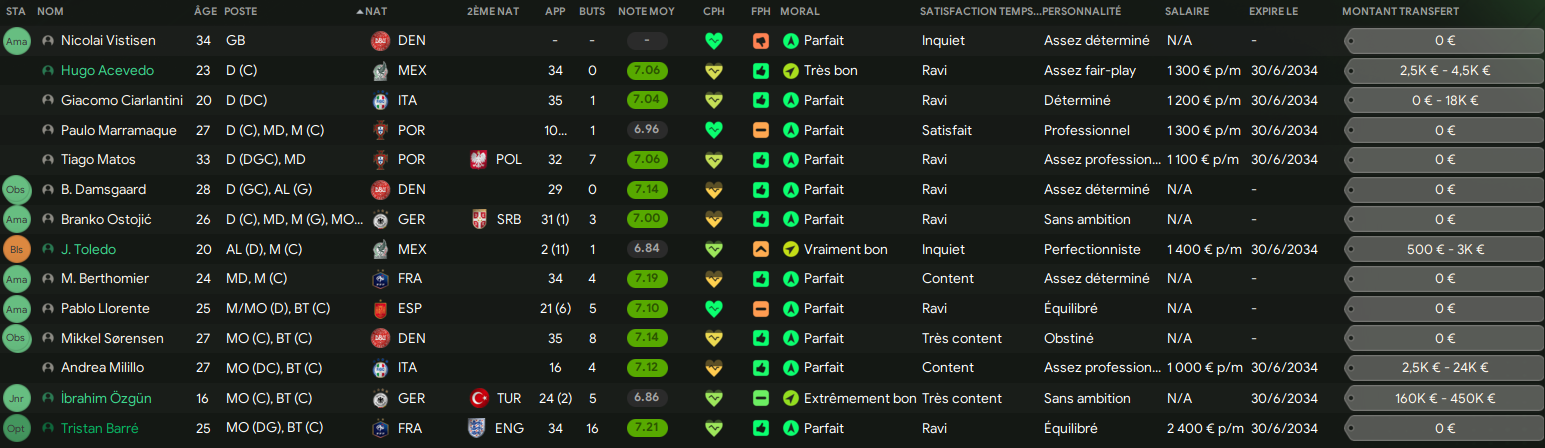Sort players by ÂGE column header

pyautogui.click(x=204, y=11)
